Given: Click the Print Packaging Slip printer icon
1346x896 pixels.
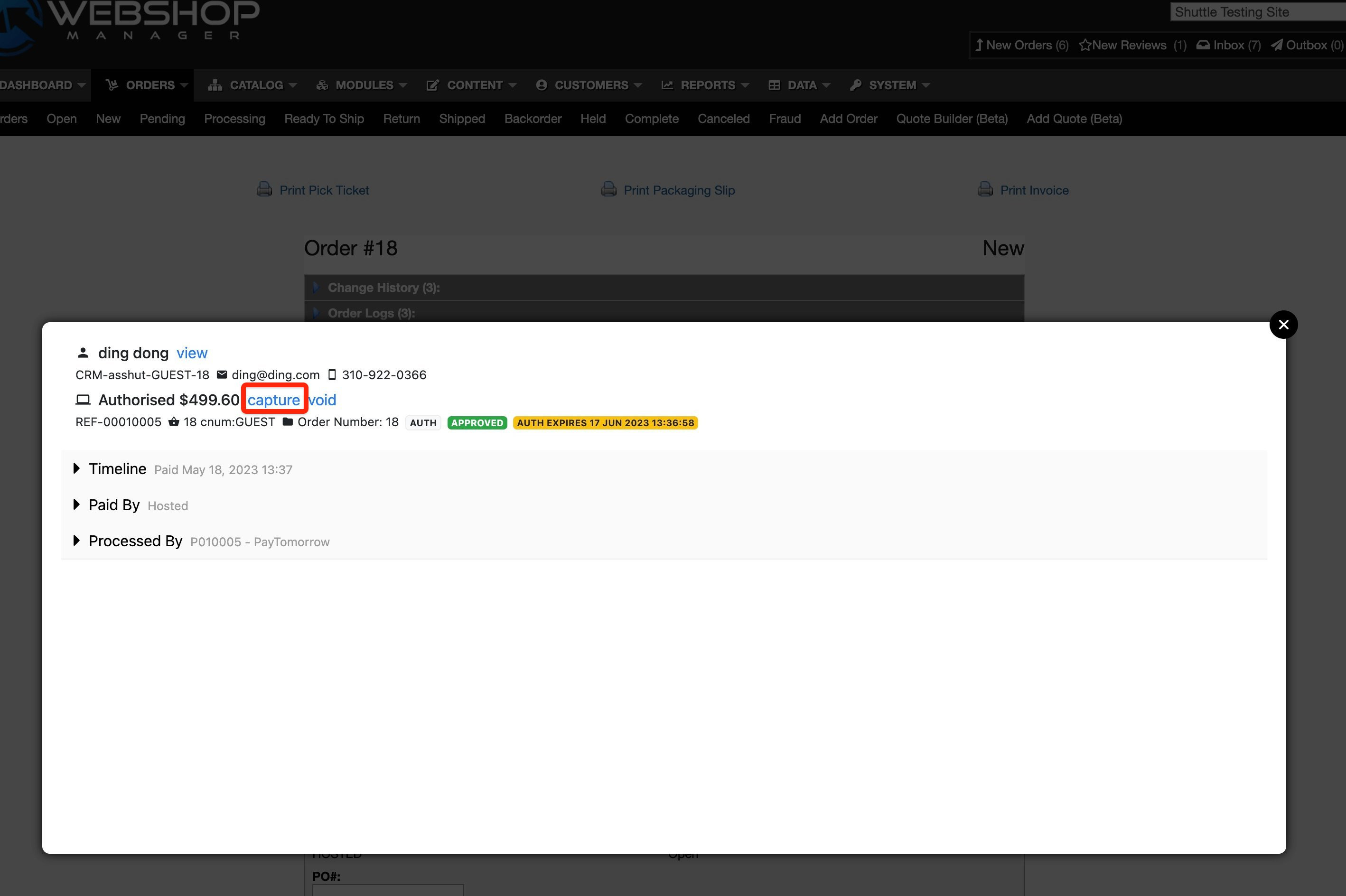Looking at the screenshot, I should 608,189.
